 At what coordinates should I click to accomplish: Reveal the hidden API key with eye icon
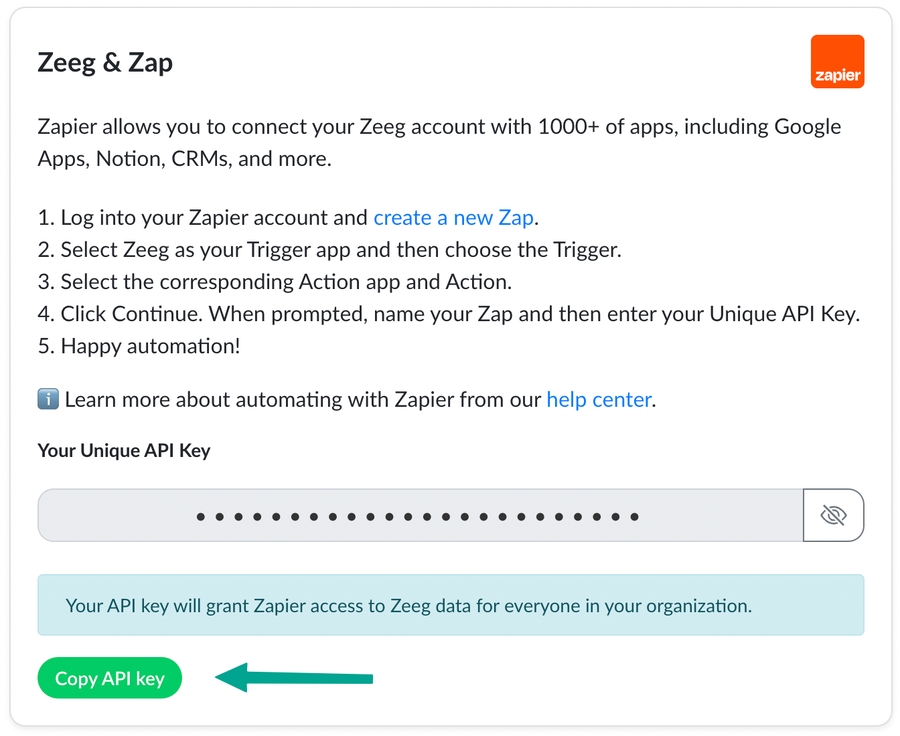(x=833, y=515)
